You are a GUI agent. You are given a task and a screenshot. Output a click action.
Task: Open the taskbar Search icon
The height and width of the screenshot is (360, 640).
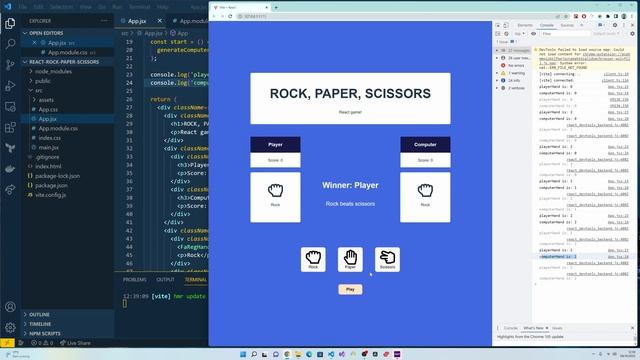coord(254,354)
